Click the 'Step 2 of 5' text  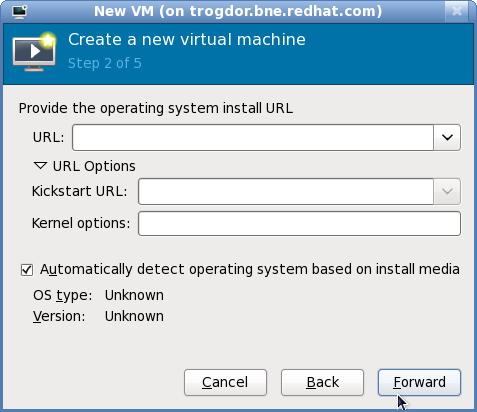pyautogui.click(x=105, y=63)
